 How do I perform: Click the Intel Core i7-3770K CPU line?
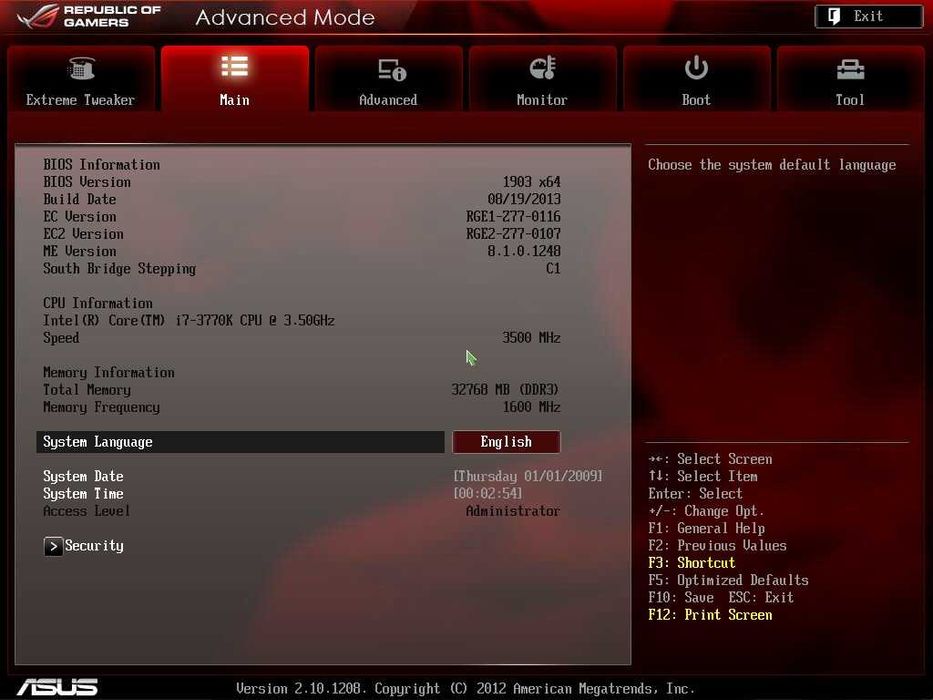point(189,320)
